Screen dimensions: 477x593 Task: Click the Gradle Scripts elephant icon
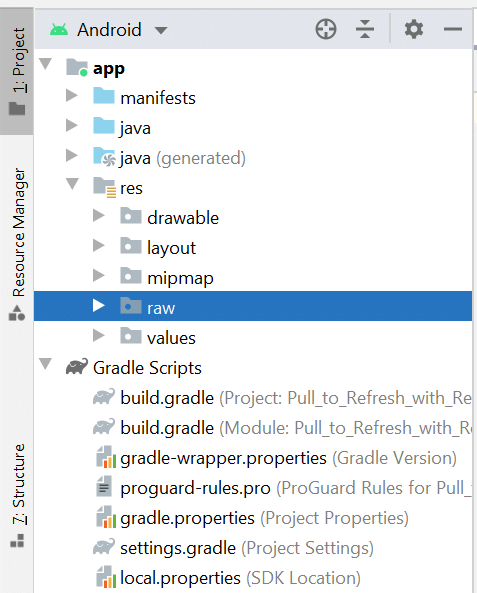point(77,366)
